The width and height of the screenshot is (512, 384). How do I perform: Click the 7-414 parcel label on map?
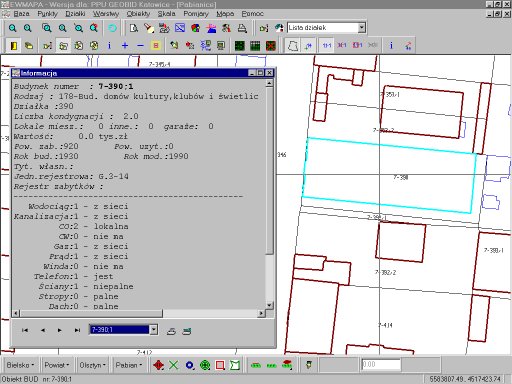(x=385, y=325)
